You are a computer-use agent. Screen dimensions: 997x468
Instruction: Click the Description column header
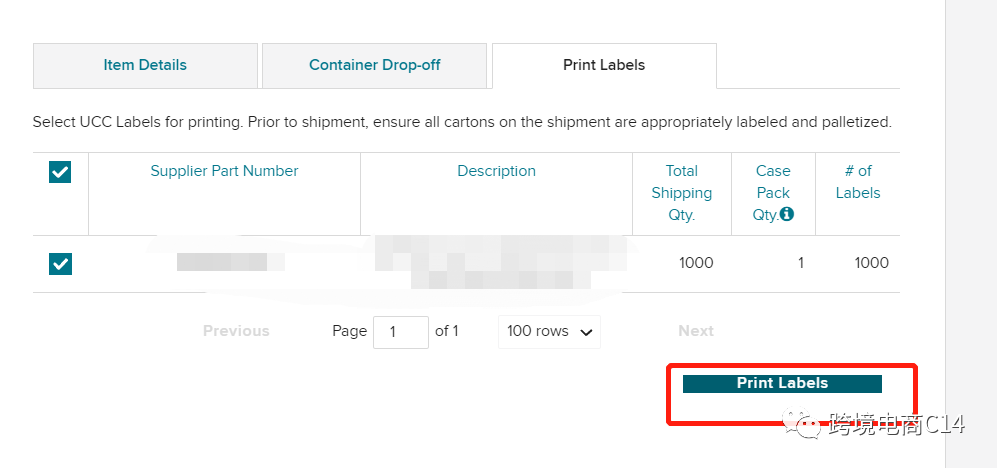pos(496,171)
